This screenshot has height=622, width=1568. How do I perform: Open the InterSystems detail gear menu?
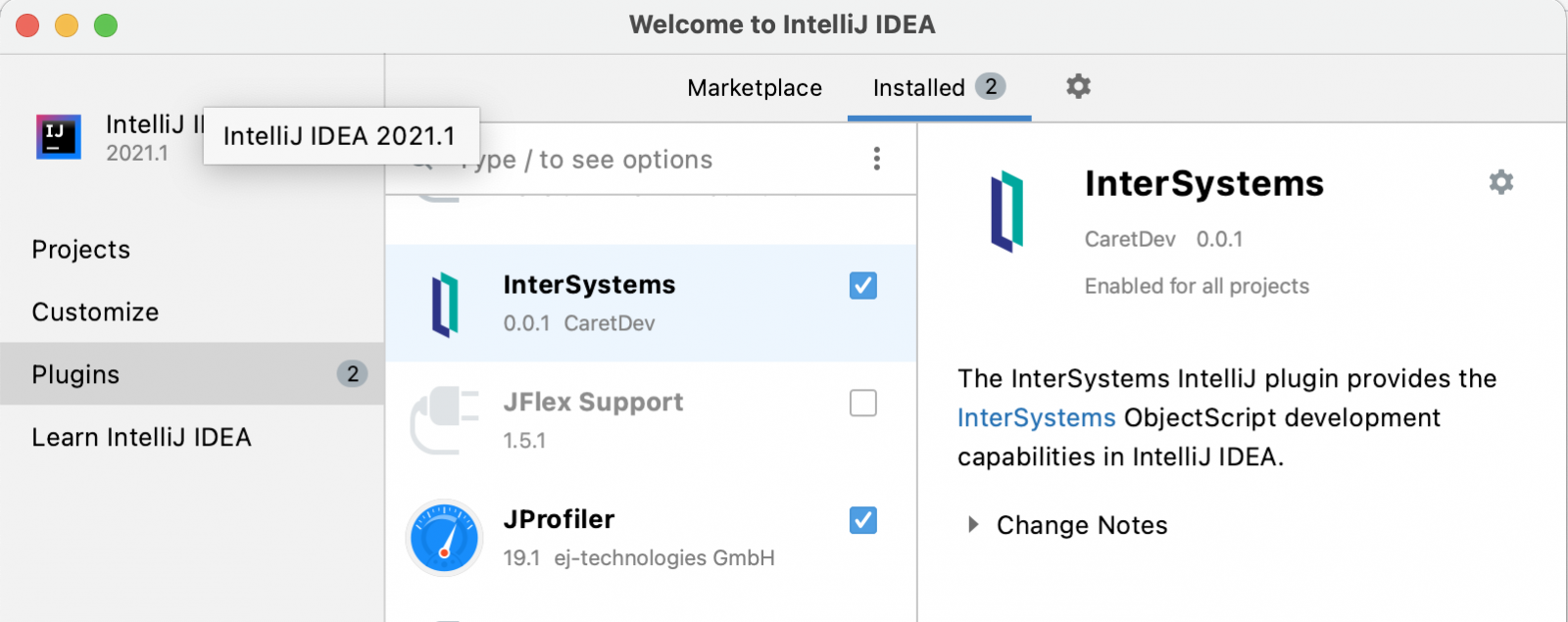pos(1500,182)
